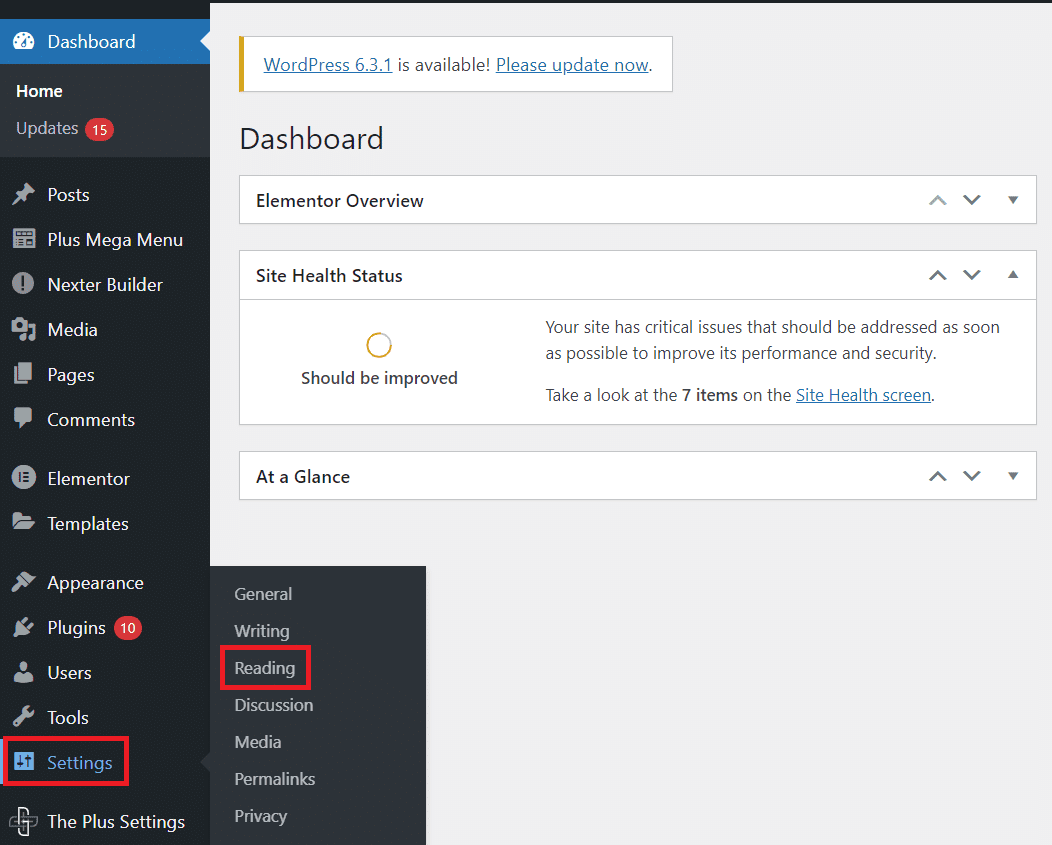Click the Media icon in the sidebar
This screenshot has height=845, width=1052.
[x=24, y=329]
